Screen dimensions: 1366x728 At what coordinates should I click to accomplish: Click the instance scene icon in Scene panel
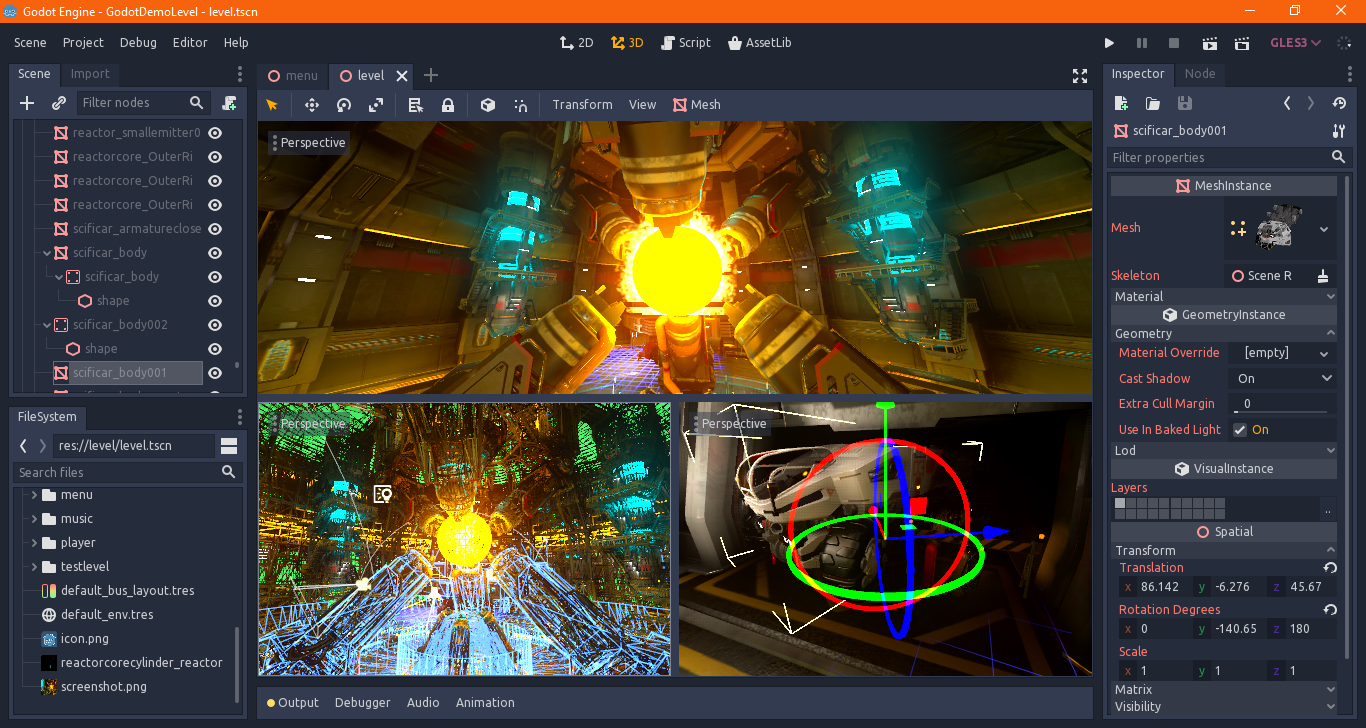pyautogui.click(x=58, y=103)
